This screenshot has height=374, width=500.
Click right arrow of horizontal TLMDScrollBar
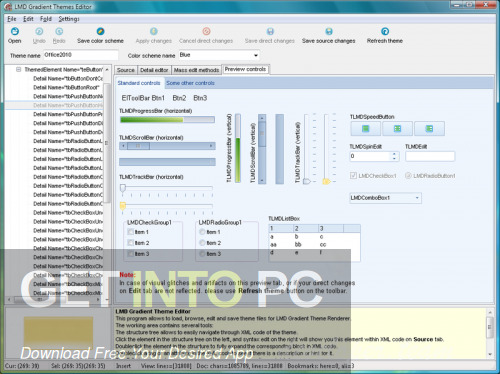click(211, 146)
